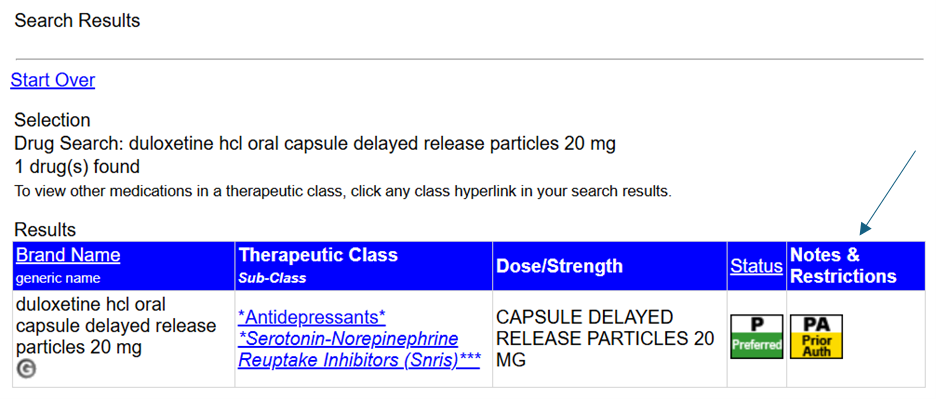Image resolution: width=936 pixels, height=399 pixels.
Task: Click the 1 drug(s) found text
Action: tap(76, 166)
